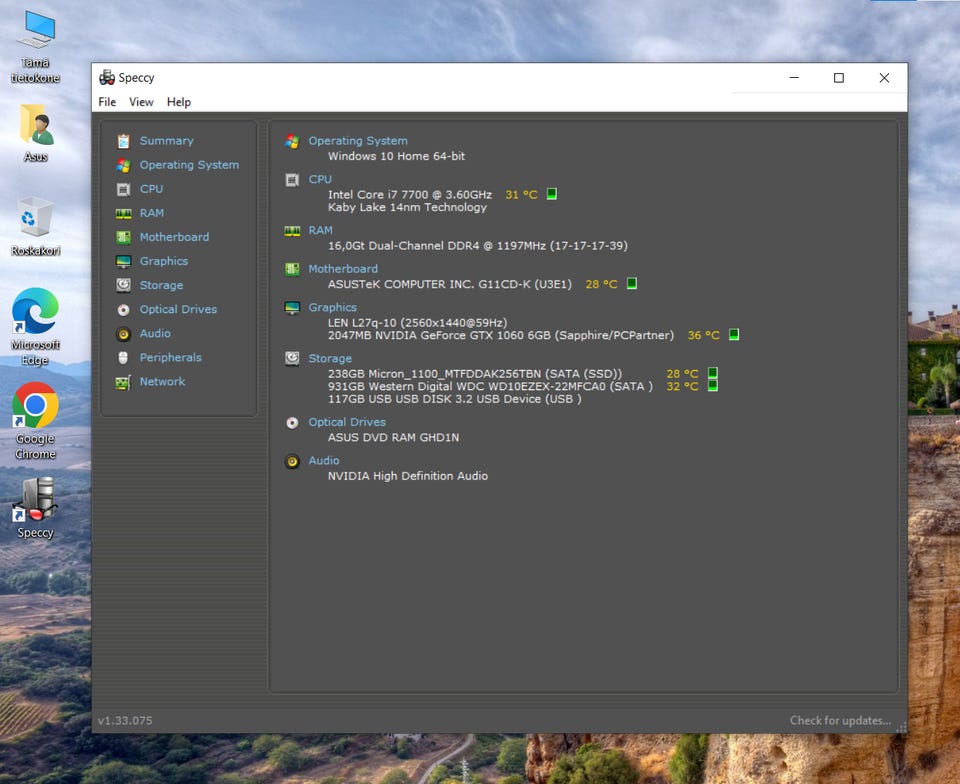This screenshot has width=960, height=784.
Task: Click the Check for updates link
Action: [839, 720]
